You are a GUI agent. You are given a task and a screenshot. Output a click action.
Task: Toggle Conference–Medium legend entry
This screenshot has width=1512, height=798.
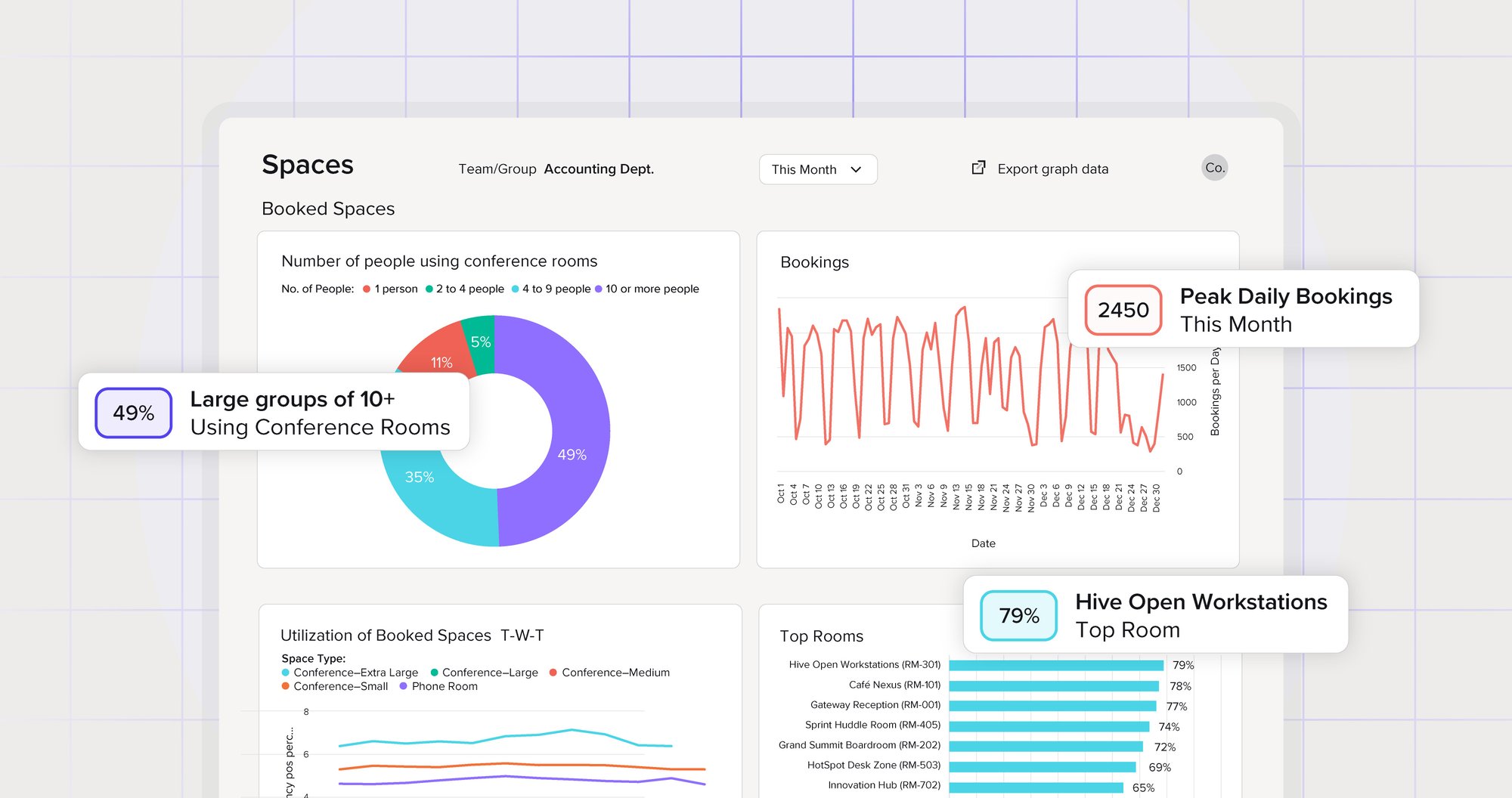click(609, 673)
